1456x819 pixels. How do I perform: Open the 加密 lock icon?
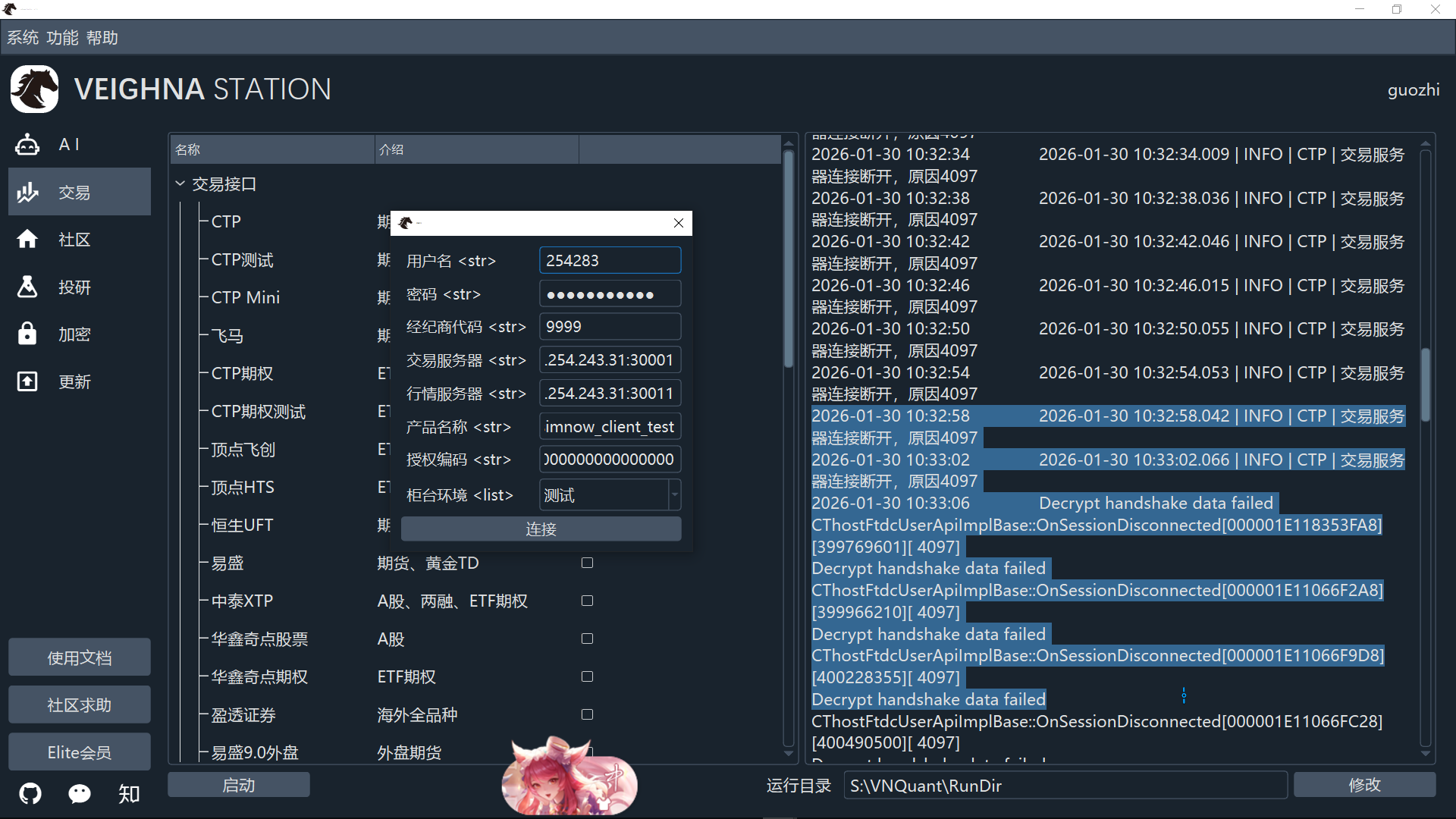coord(27,334)
